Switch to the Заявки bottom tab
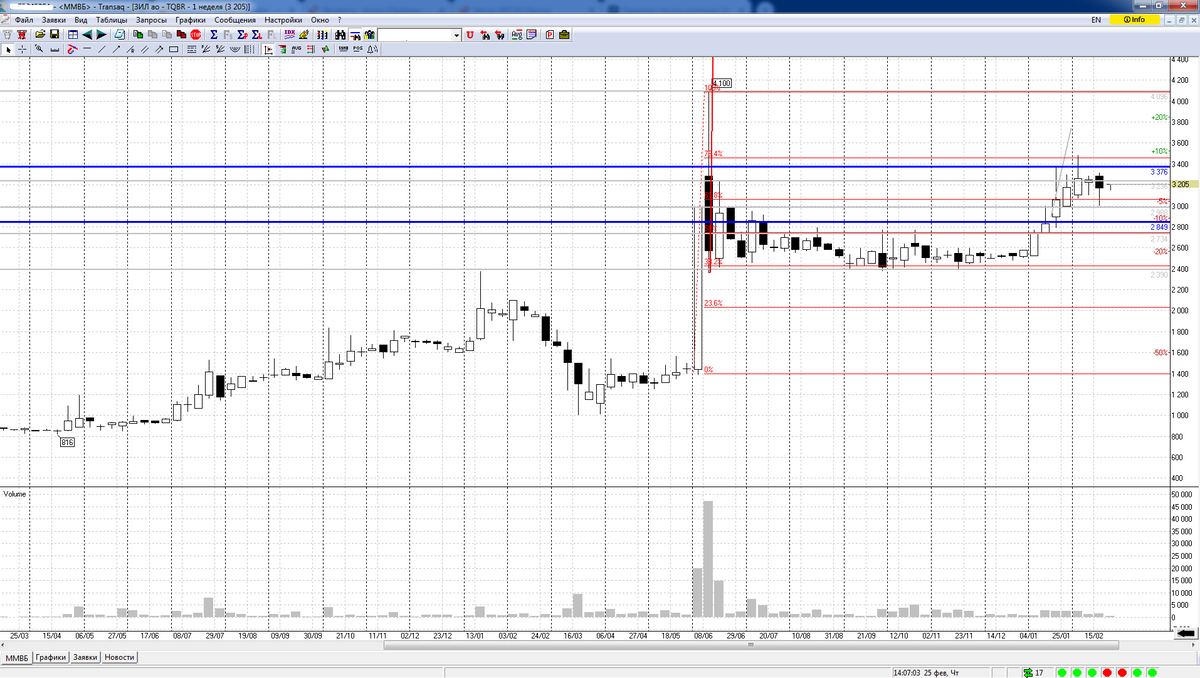This screenshot has width=1200, height=678. (84, 658)
